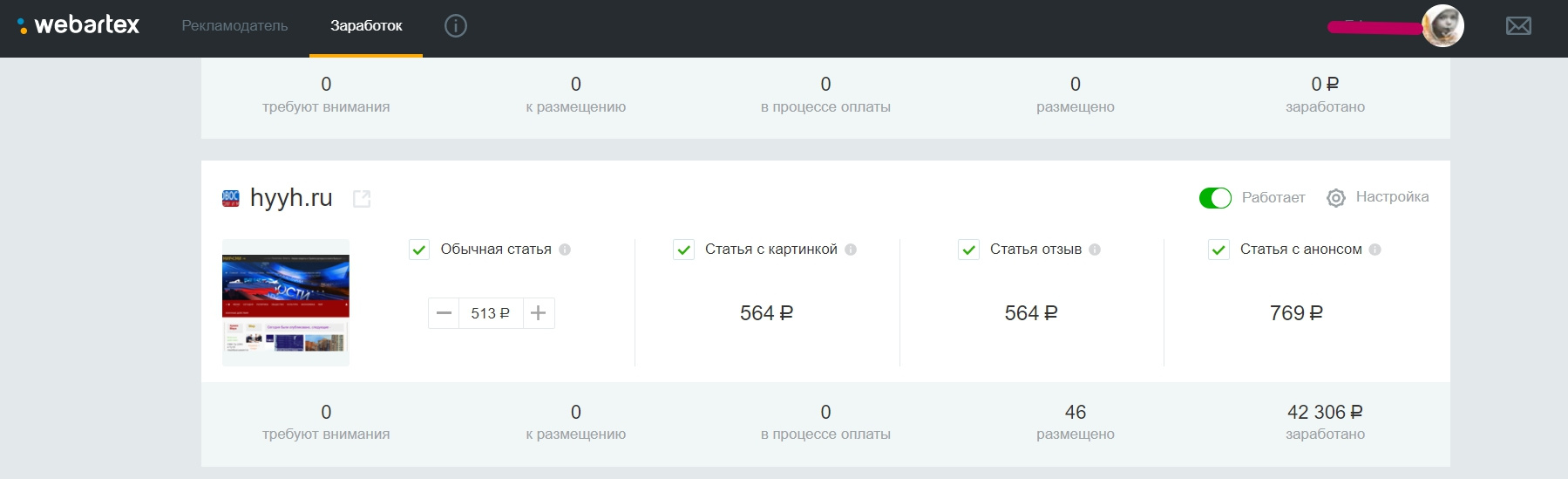Uncheck the Статья с анонсом checkbox

1218,250
